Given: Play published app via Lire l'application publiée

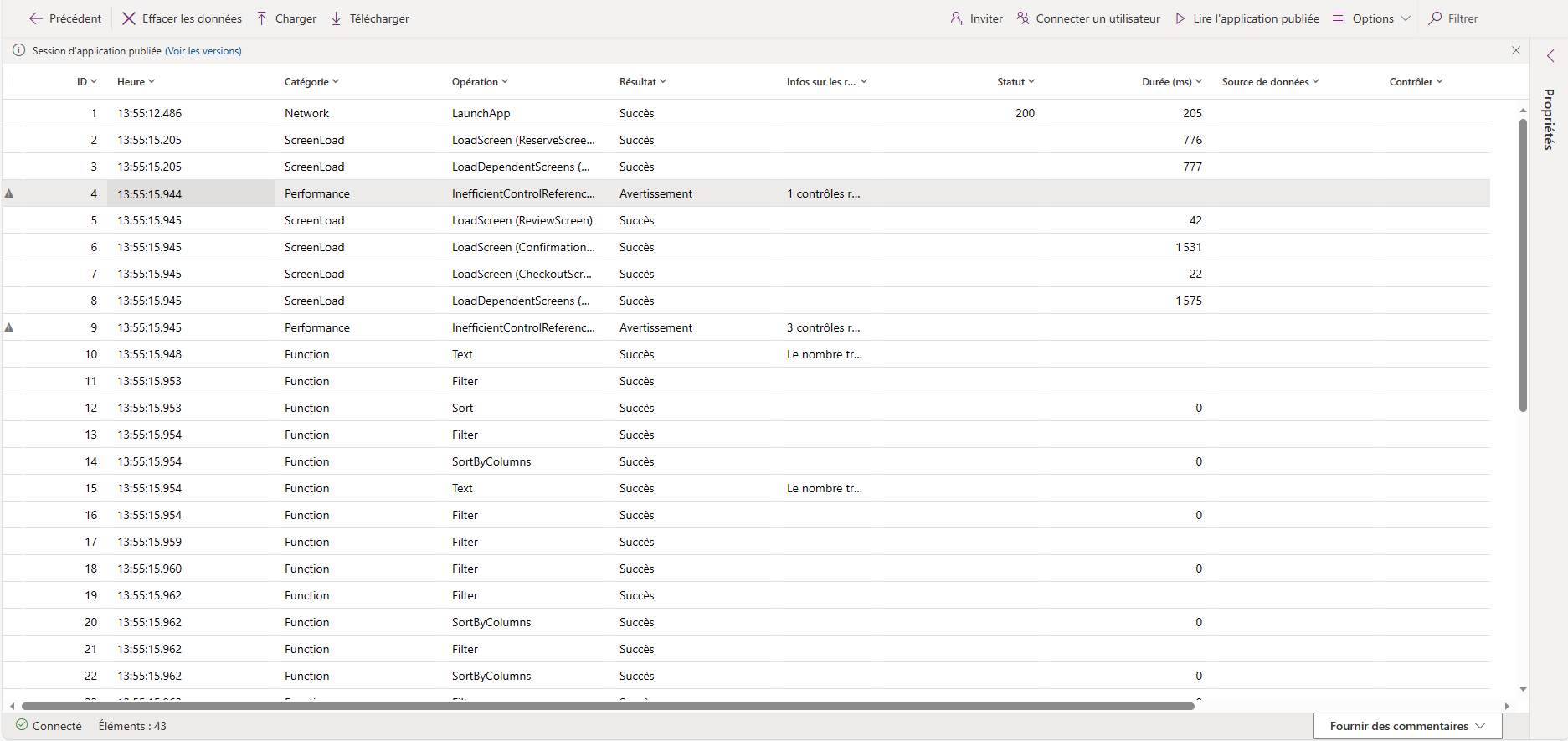Looking at the screenshot, I should (1247, 18).
